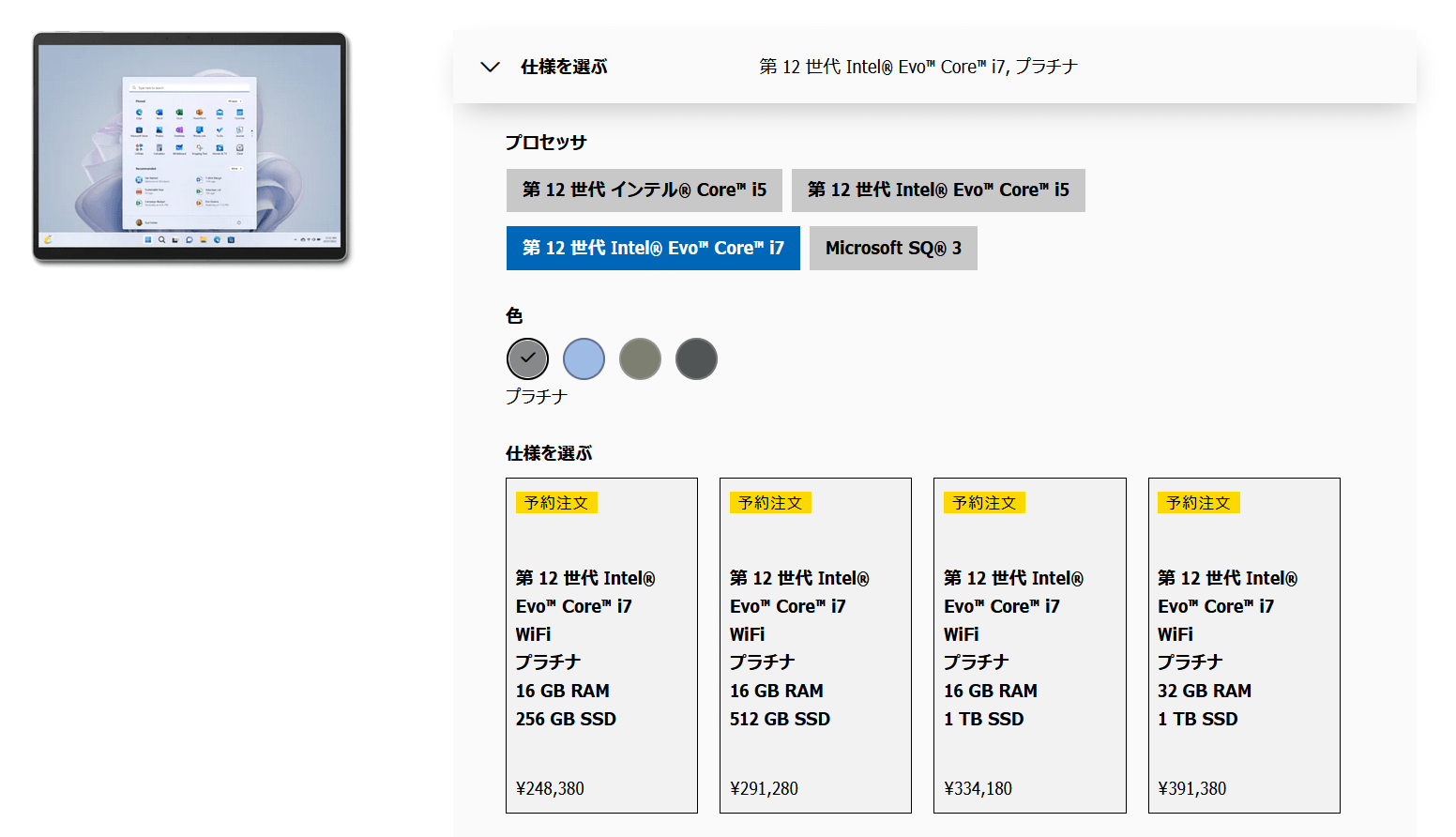Viewport: 1456px width, 837px height.
Task: Pick the Microsoft SQ 3 processor
Action: (x=893, y=249)
